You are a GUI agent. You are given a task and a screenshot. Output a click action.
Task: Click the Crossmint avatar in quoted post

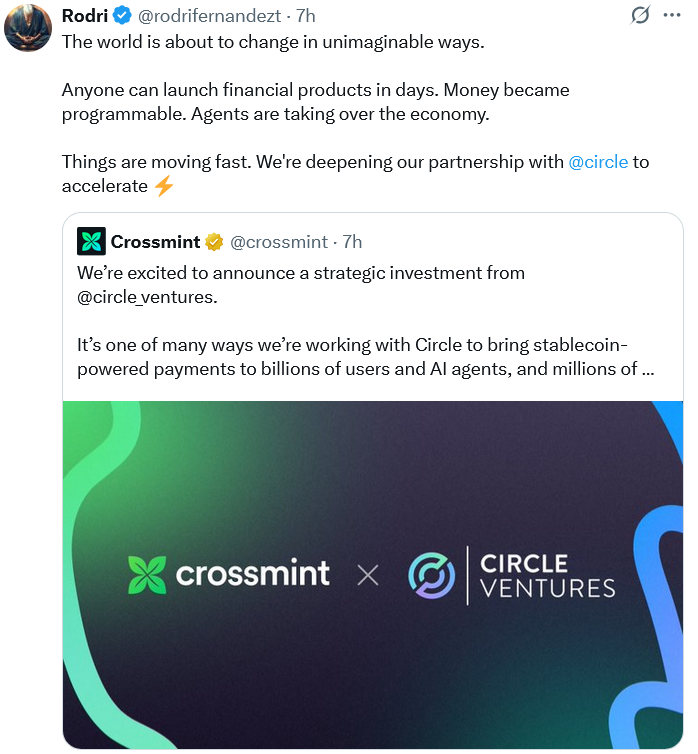tap(91, 241)
